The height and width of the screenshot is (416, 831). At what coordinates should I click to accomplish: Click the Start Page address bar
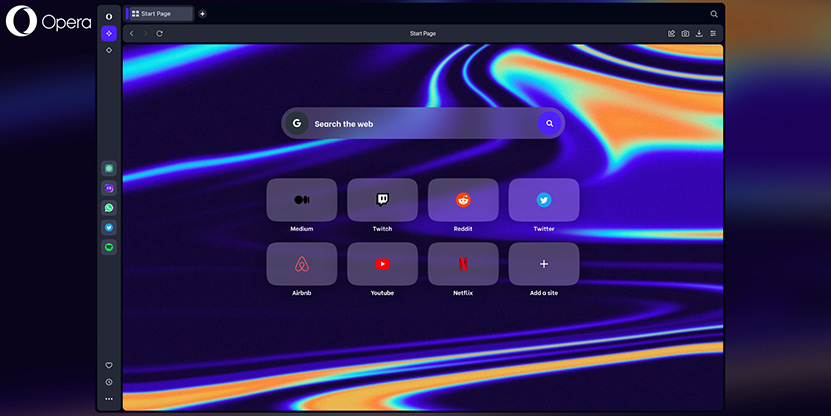tap(422, 33)
